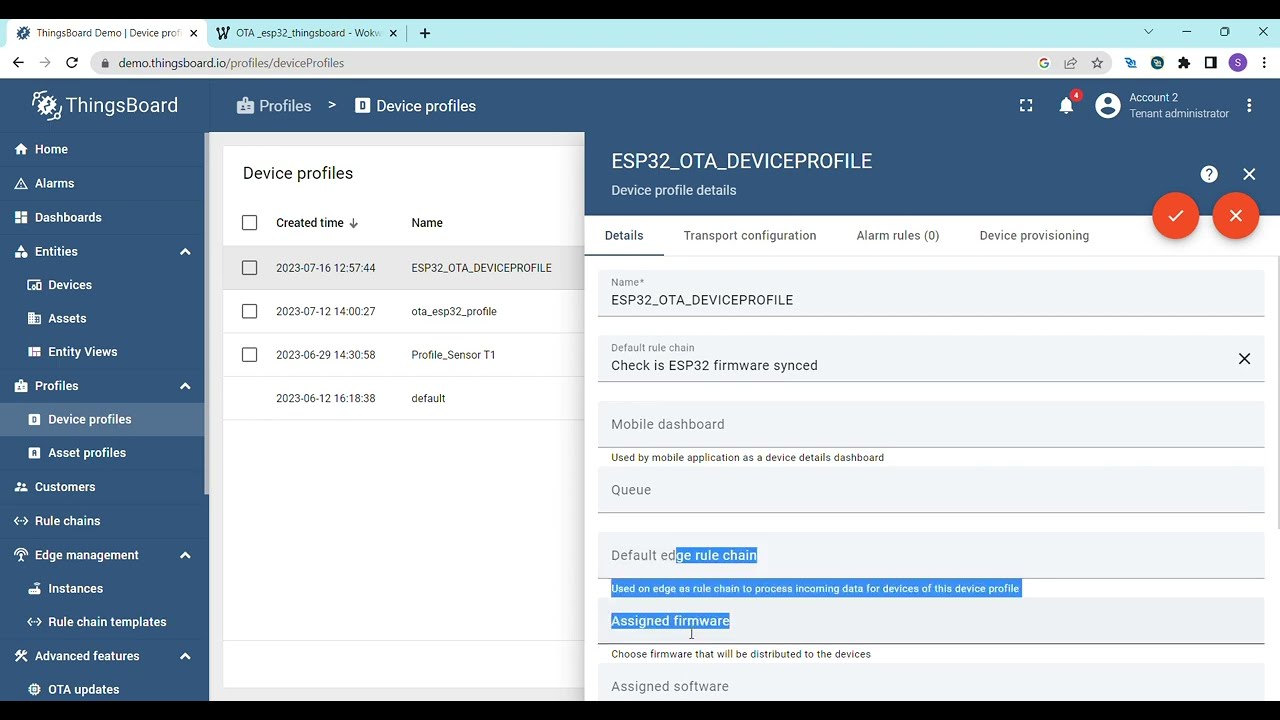Click the OTA updates icon
The width and height of the screenshot is (1280, 720).
point(35,689)
